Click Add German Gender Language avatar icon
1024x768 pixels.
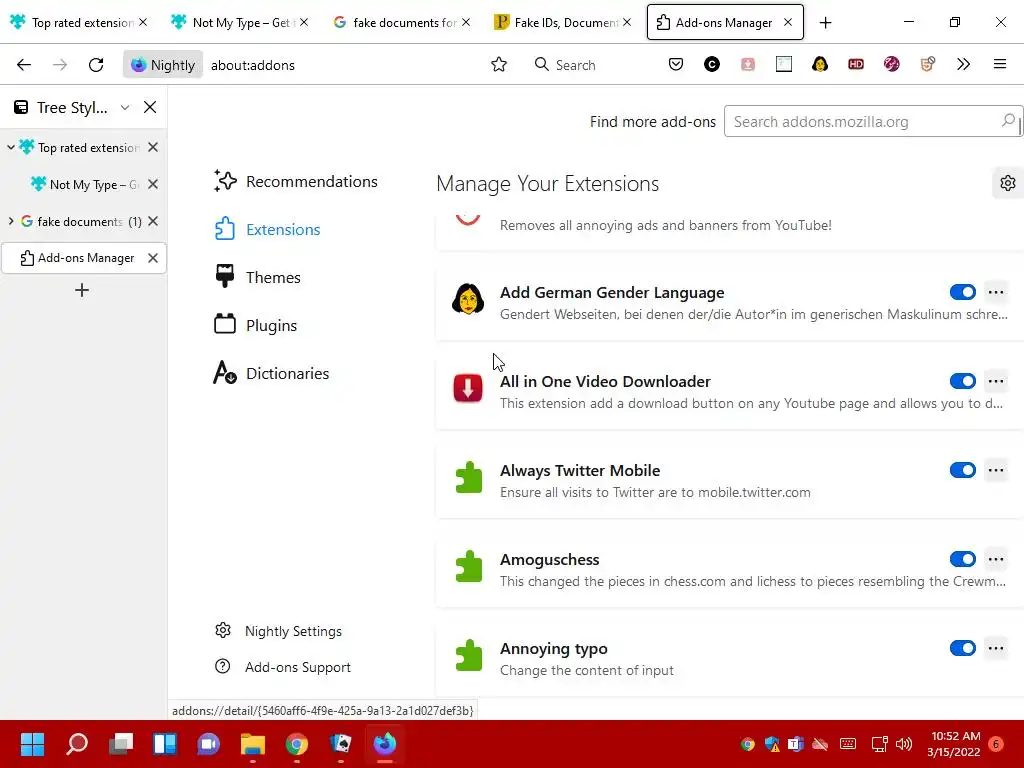coord(468,299)
